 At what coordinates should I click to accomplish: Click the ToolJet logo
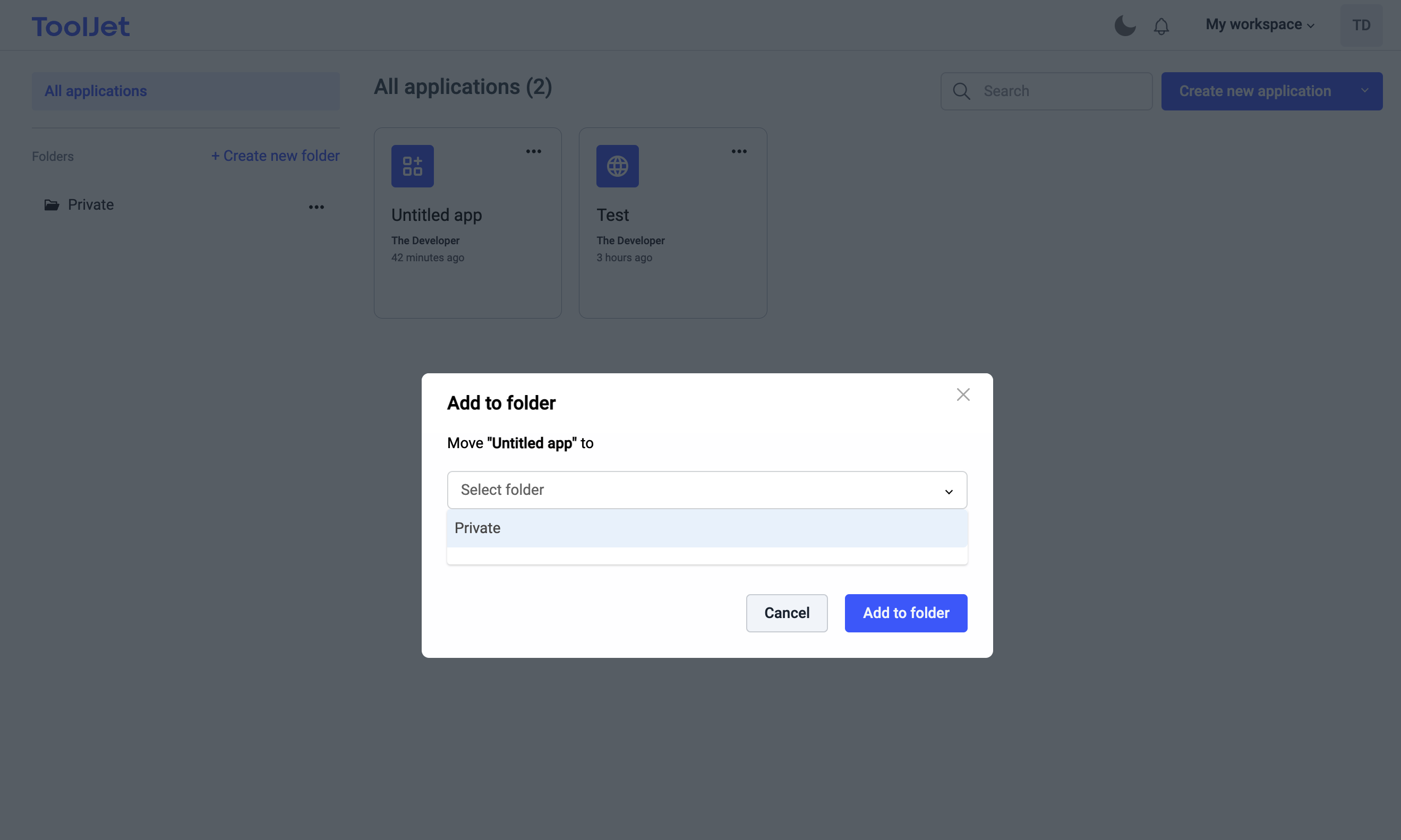click(80, 26)
